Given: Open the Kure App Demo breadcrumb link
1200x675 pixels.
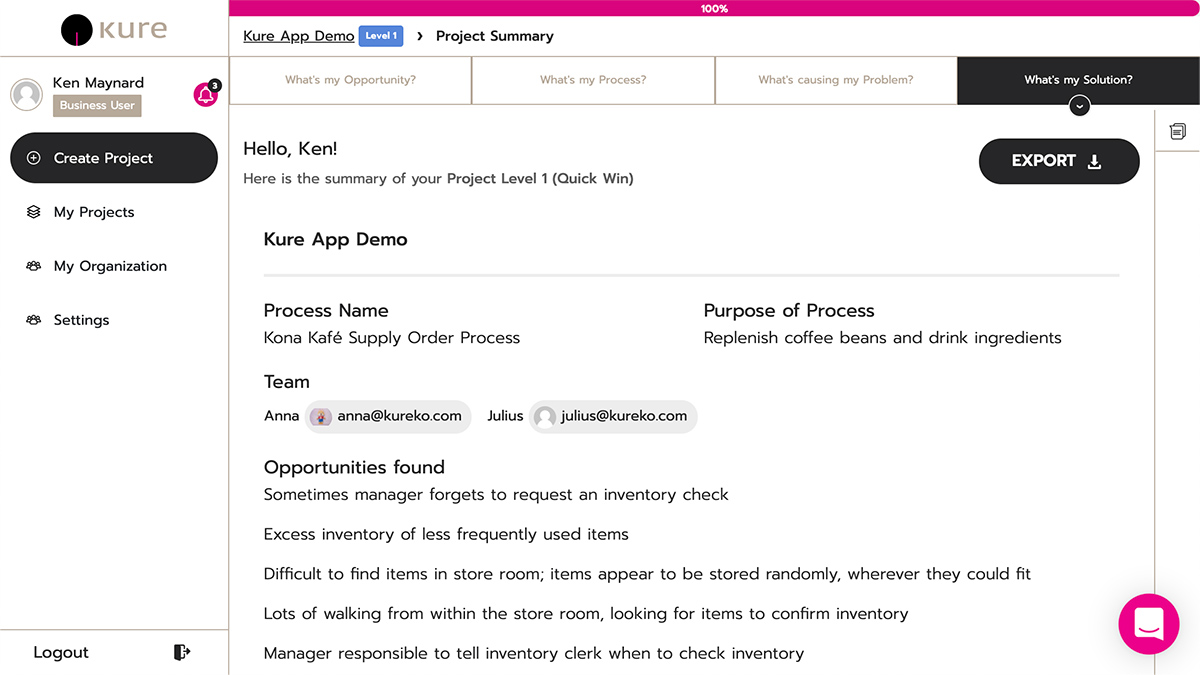Looking at the screenshot, I should click(298, 36).
